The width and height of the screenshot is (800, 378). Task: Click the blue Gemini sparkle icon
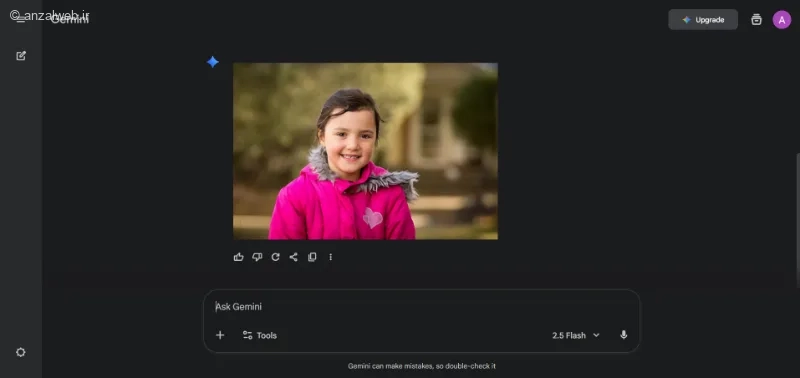(213, 62)
